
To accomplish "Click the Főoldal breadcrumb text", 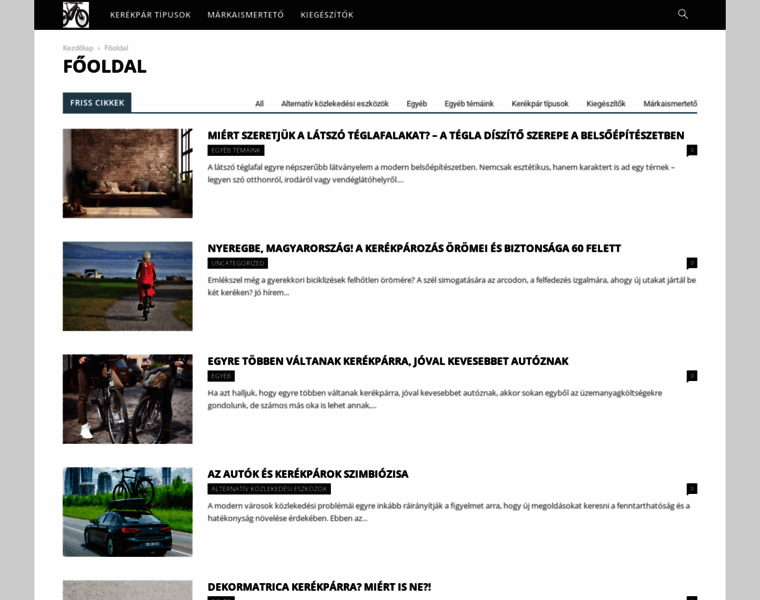I will point(116,48).
